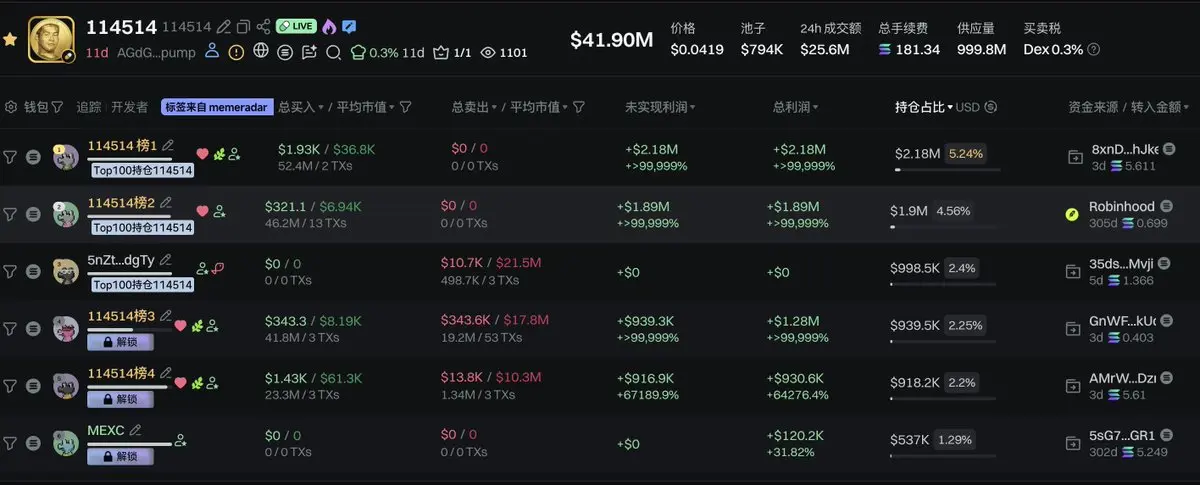The image size is (1200, 485).
Task: Click the 解锁 unlock button under 114514榜3
Action: tap(120, 342)
